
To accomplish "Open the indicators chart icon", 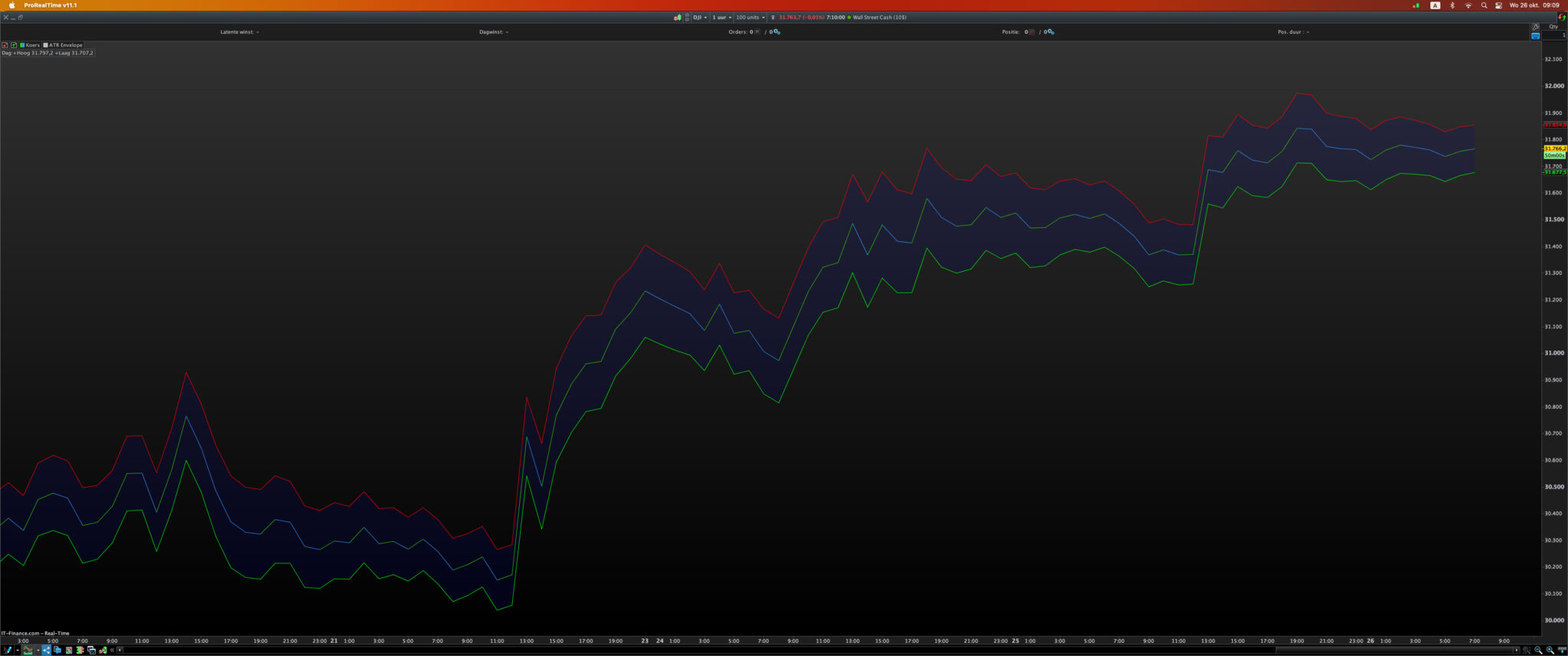I will point(28,650).
